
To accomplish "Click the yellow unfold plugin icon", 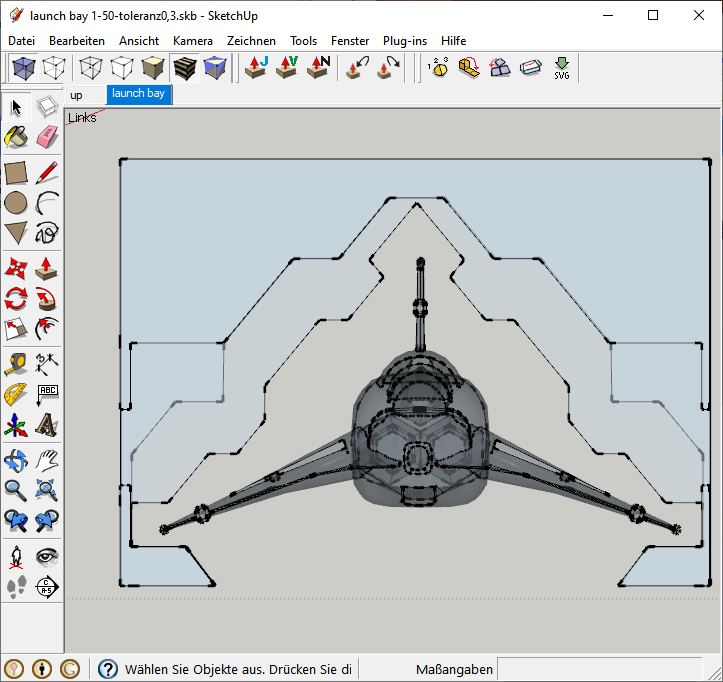I will pos(469,68).
